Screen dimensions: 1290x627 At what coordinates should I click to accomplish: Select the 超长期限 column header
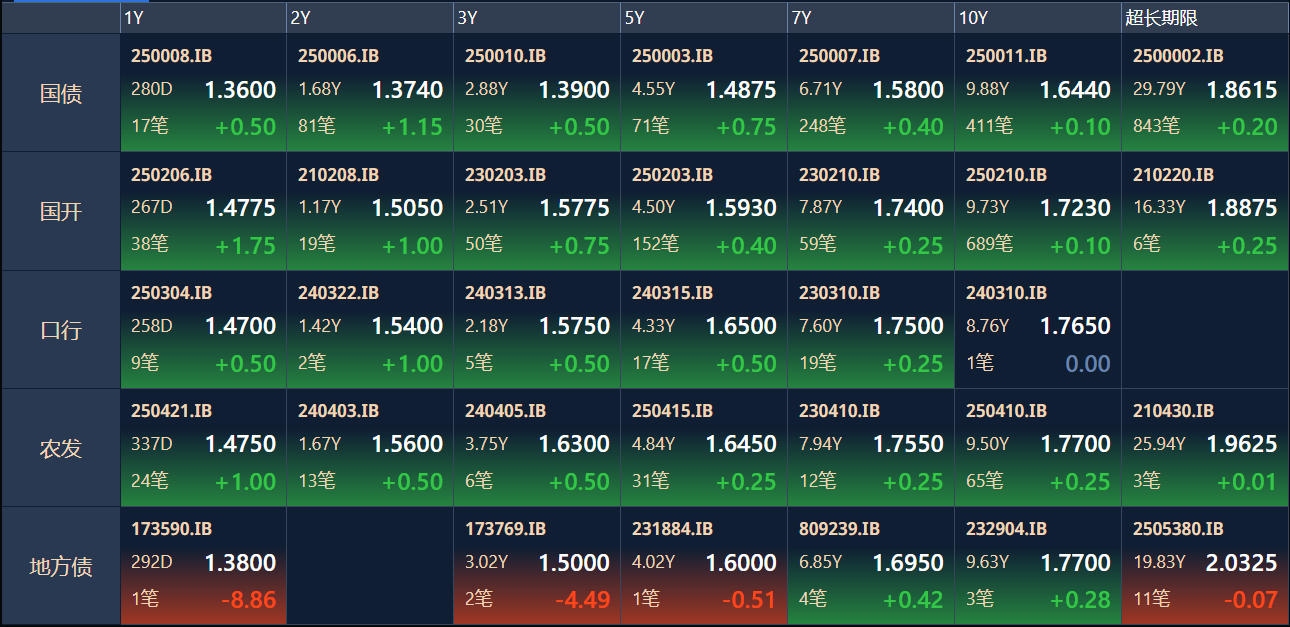pos(1204,18)
